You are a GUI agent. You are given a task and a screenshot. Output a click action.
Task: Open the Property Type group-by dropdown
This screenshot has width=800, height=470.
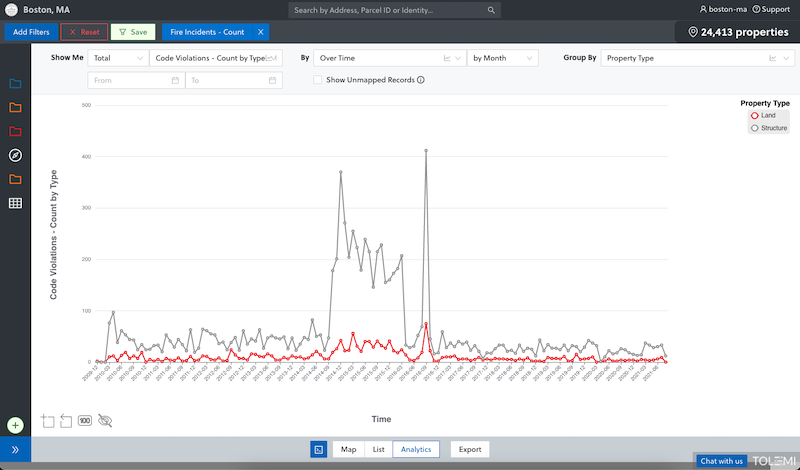pos(690,58)
